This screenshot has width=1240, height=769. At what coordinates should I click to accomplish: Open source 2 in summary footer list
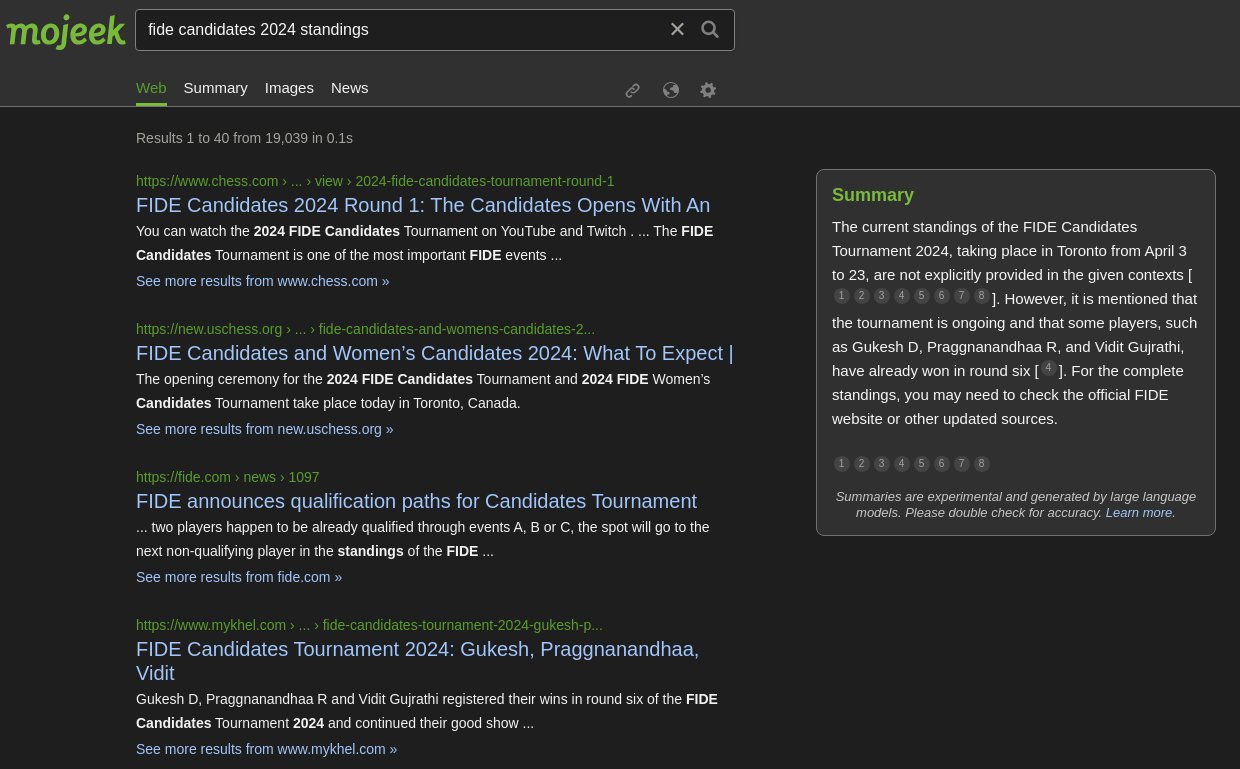click(862, 464)
